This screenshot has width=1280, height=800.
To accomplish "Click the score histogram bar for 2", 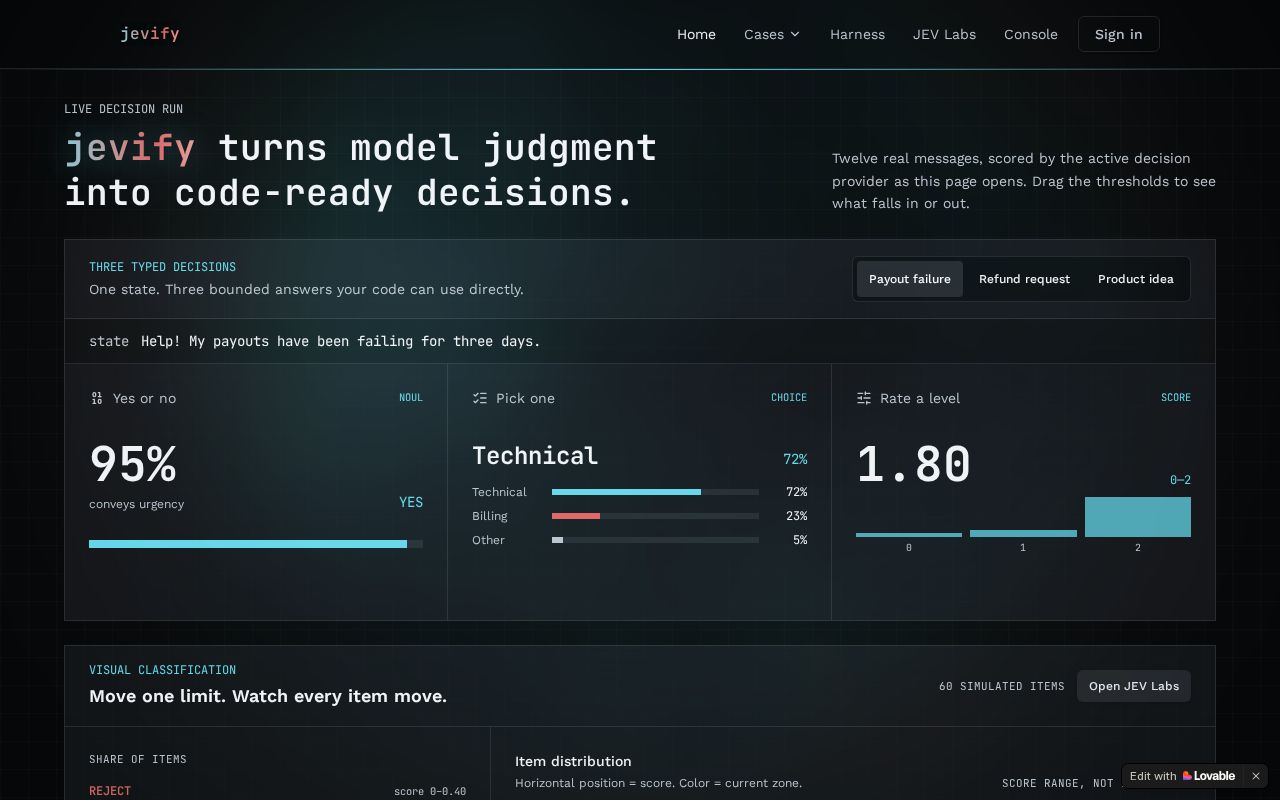I will coord(1138,517).
